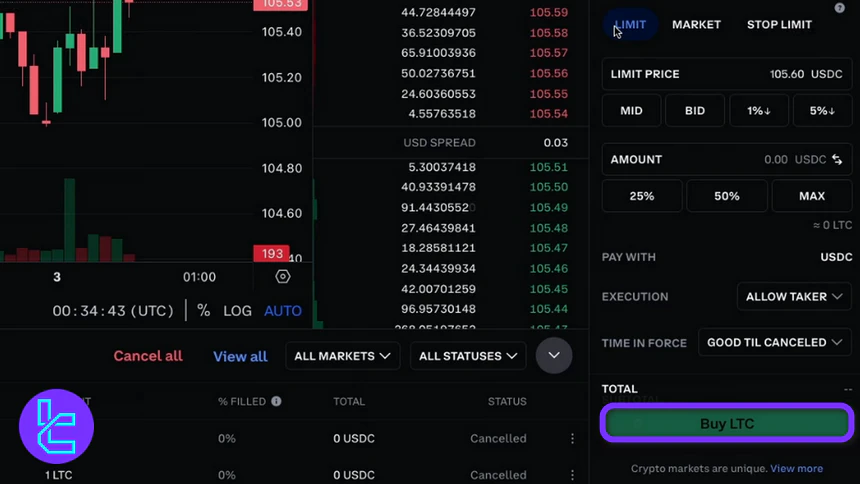This screenshot has width=860, height=484.
Task: Select ask price 105.56
Action: click(548, 74)
